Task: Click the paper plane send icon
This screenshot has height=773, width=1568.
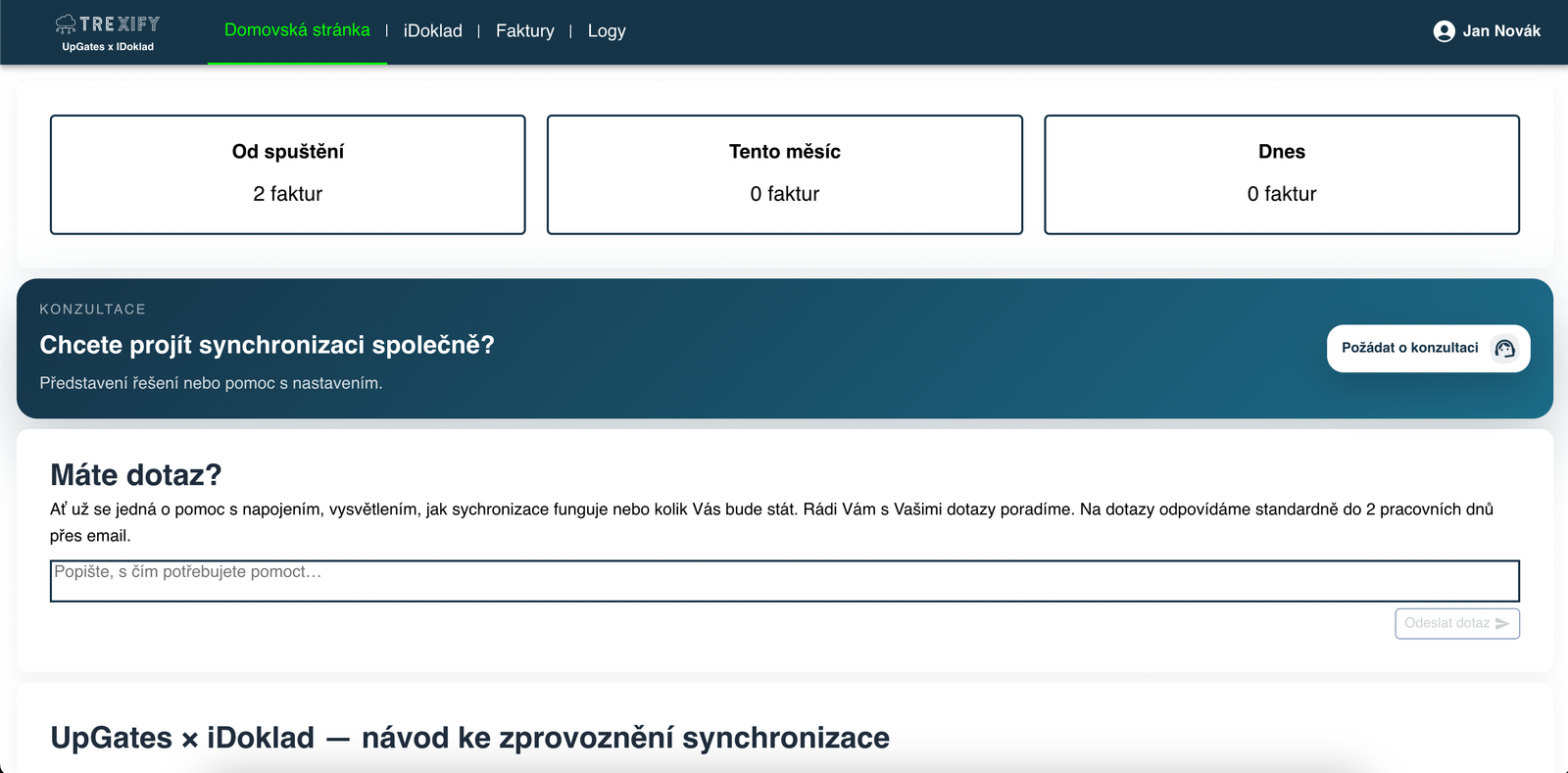Action: click(x=1502, y=624)
